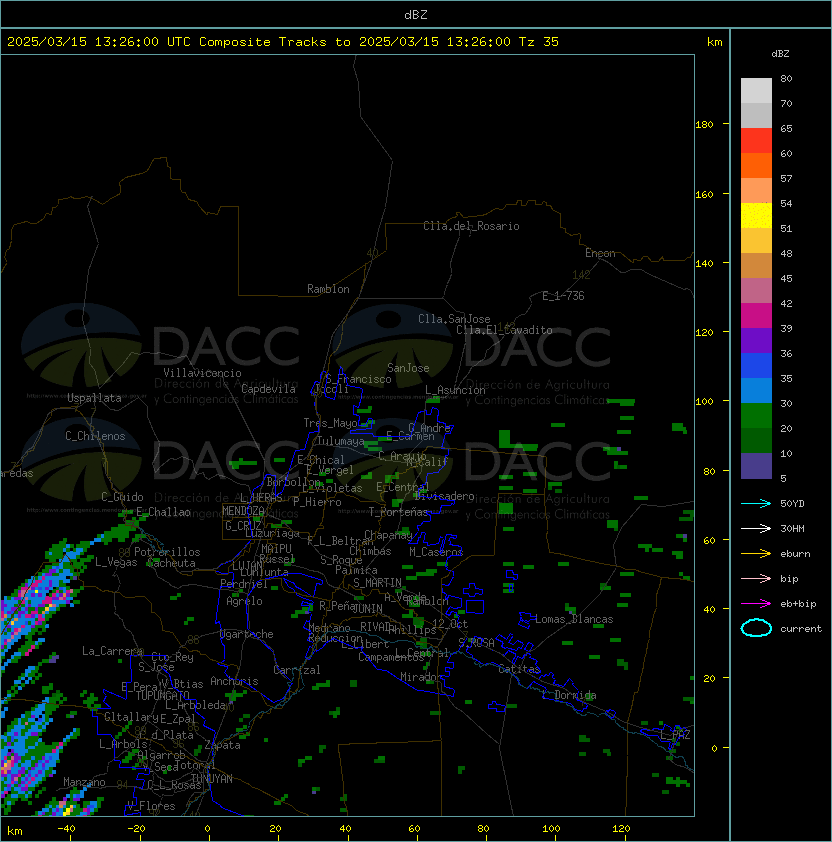Click the 'LUJAN' map label
This screenshot has height=842, width=832.
(247, 565)
